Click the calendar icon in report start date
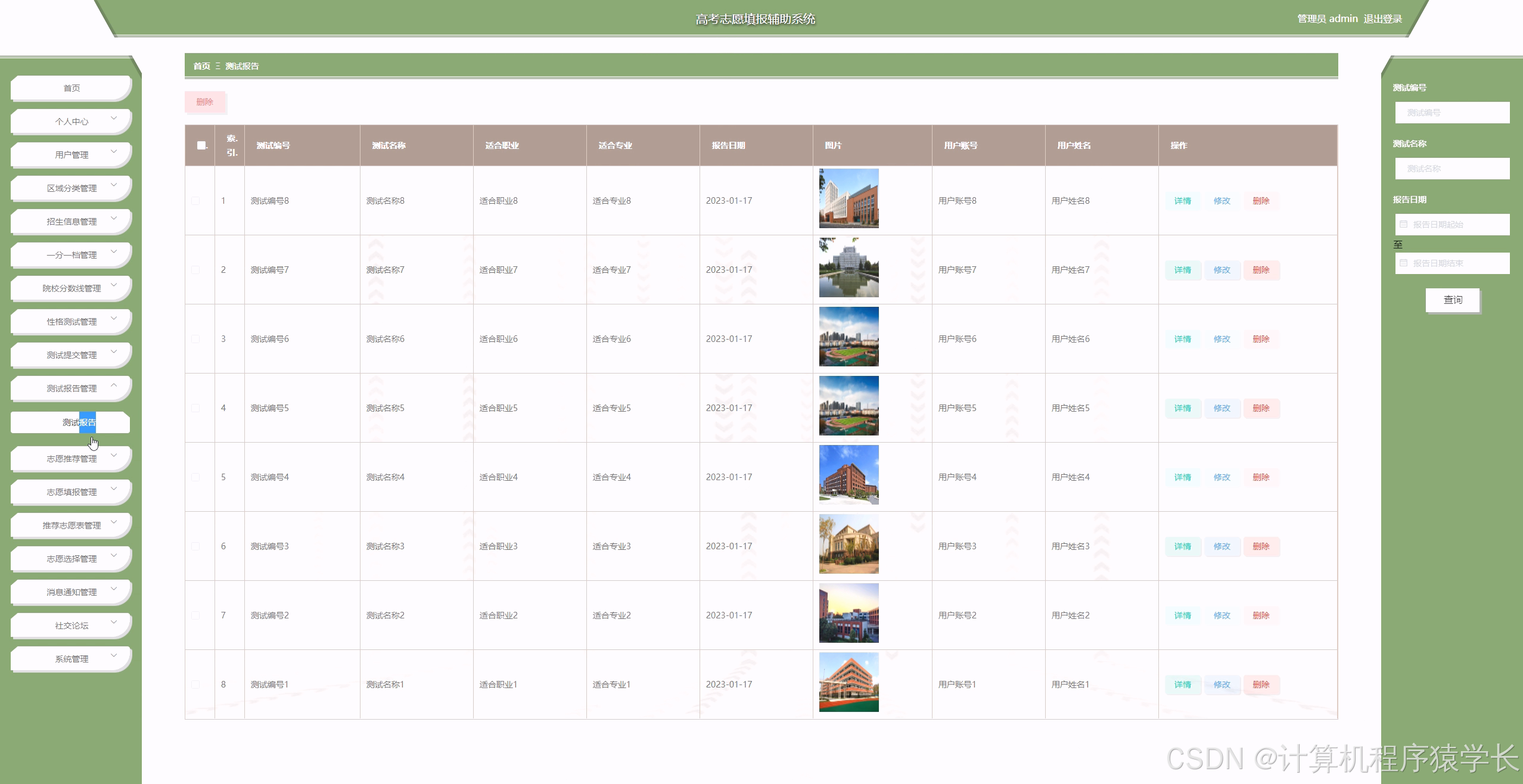This screenshot has height=784, width=1523. 1403,225
